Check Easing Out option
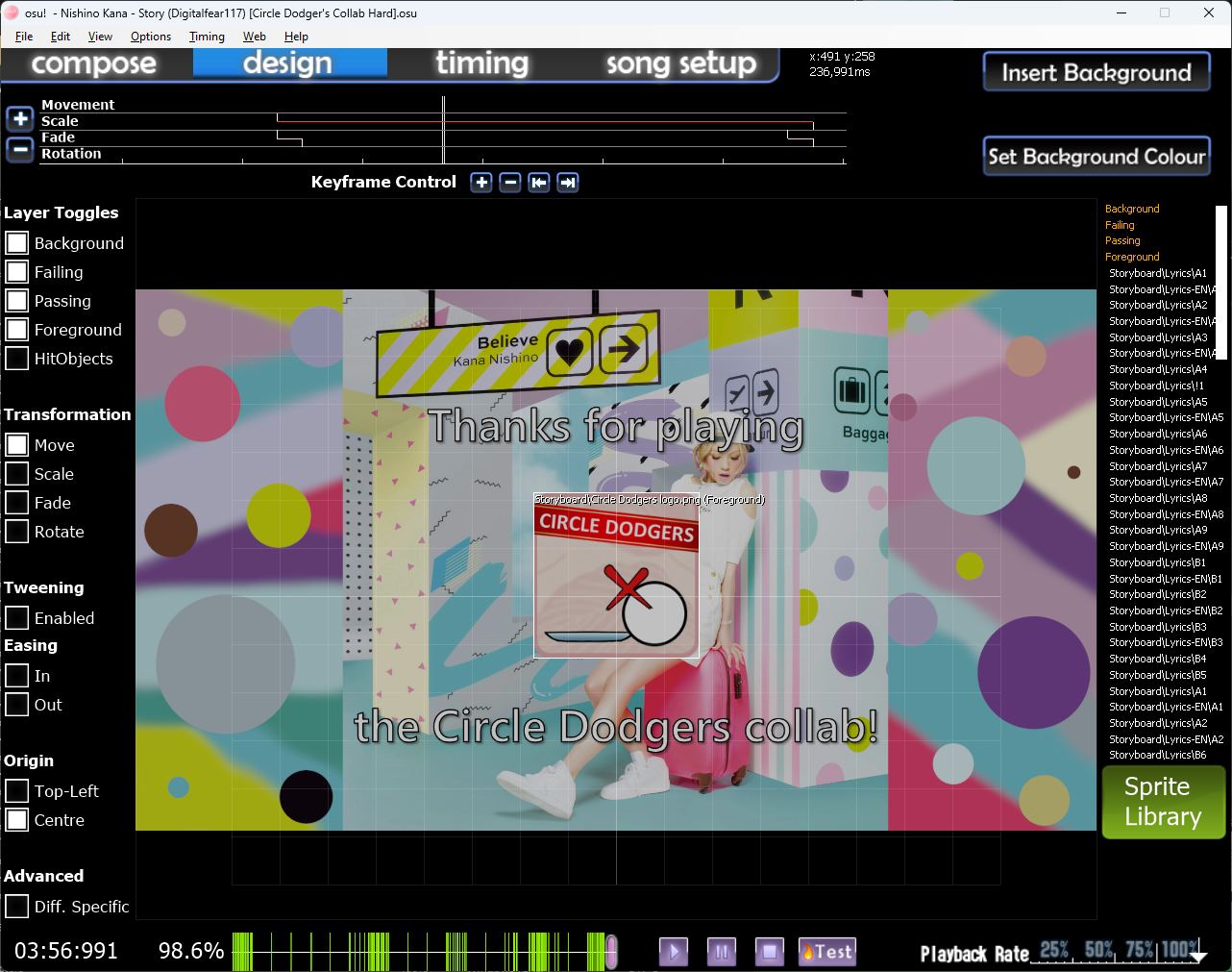 pyautogui.click(x=17, y=705)
